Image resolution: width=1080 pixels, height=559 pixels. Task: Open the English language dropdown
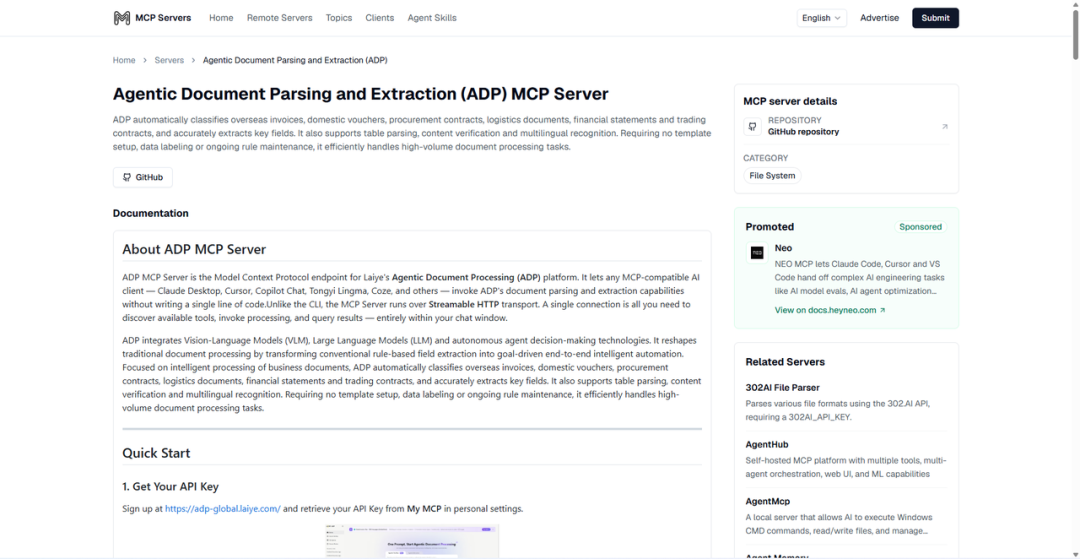click(x=822, y=18)
